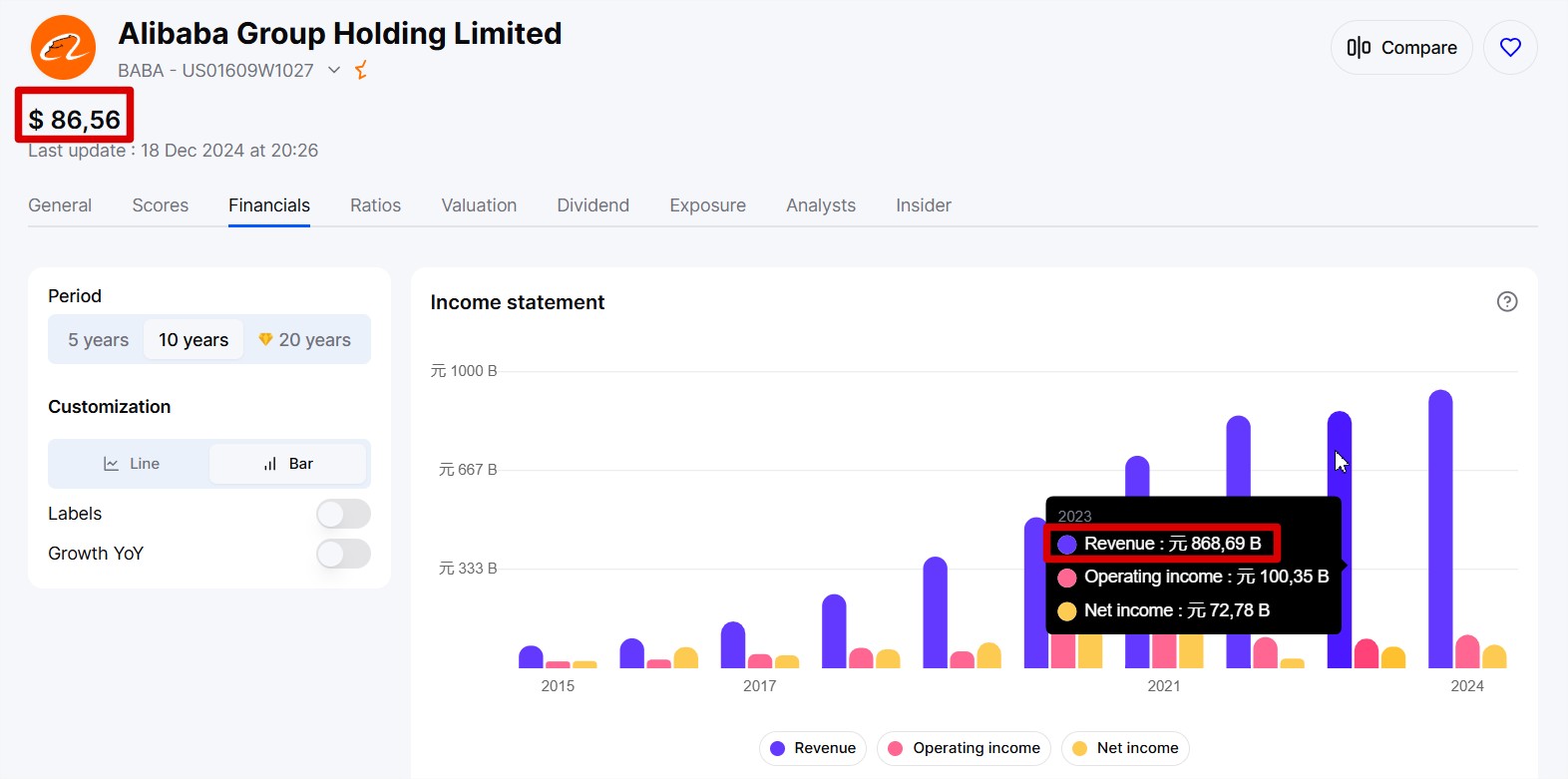
Task: Click the 2021 x-axis label
Action: (x=1164, y=686)
